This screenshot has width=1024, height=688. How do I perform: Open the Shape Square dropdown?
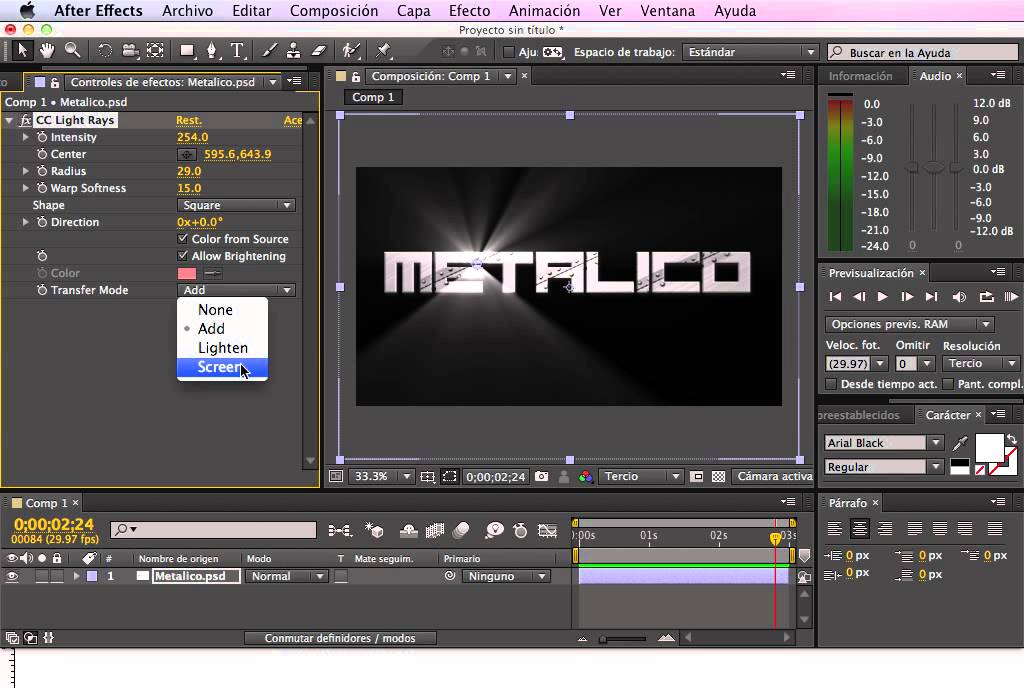[x=236, y=206]
